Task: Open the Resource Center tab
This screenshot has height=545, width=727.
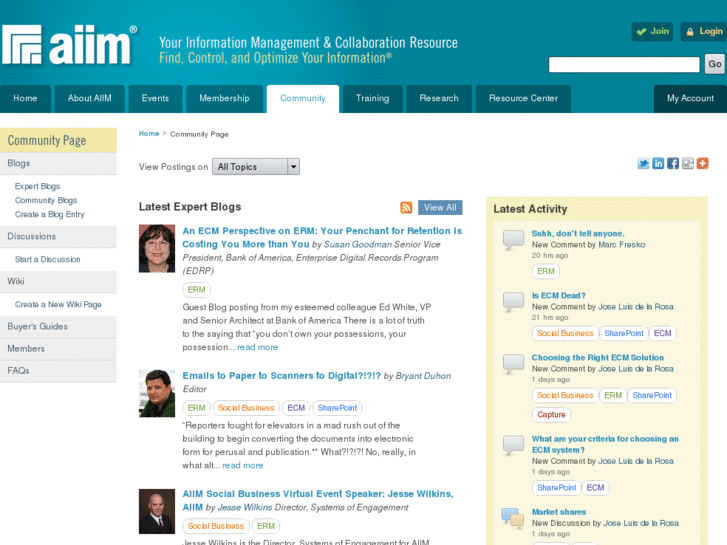Action: [x=523, y=98]
